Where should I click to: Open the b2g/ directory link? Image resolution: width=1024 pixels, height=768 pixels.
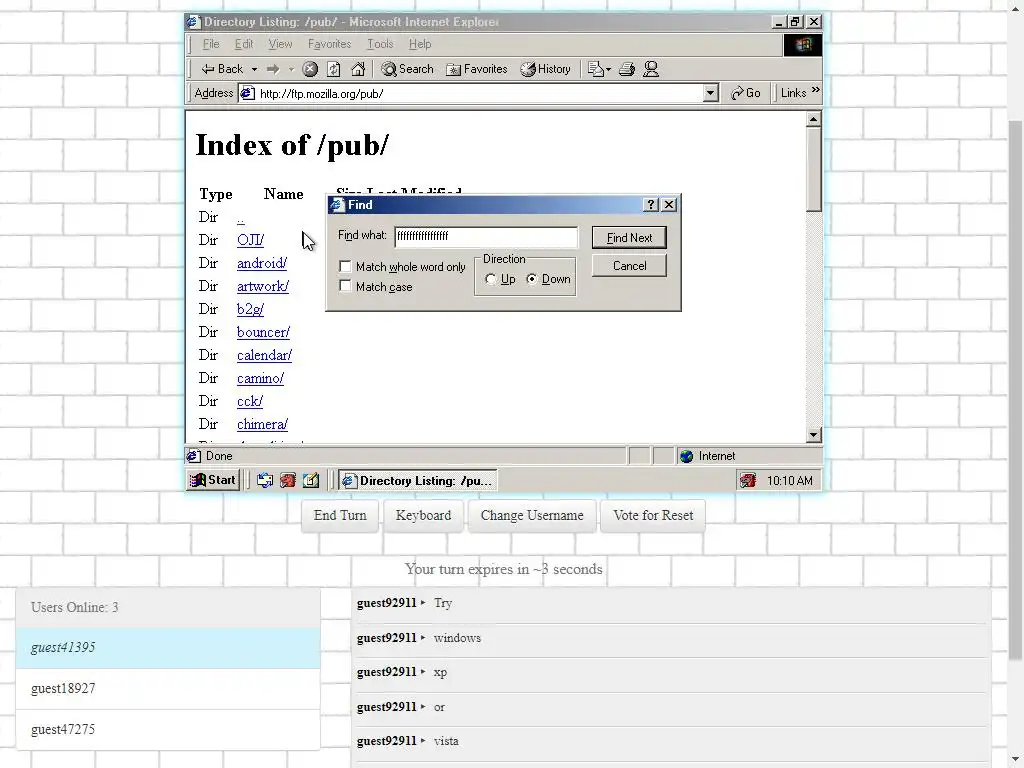[251, 309]
